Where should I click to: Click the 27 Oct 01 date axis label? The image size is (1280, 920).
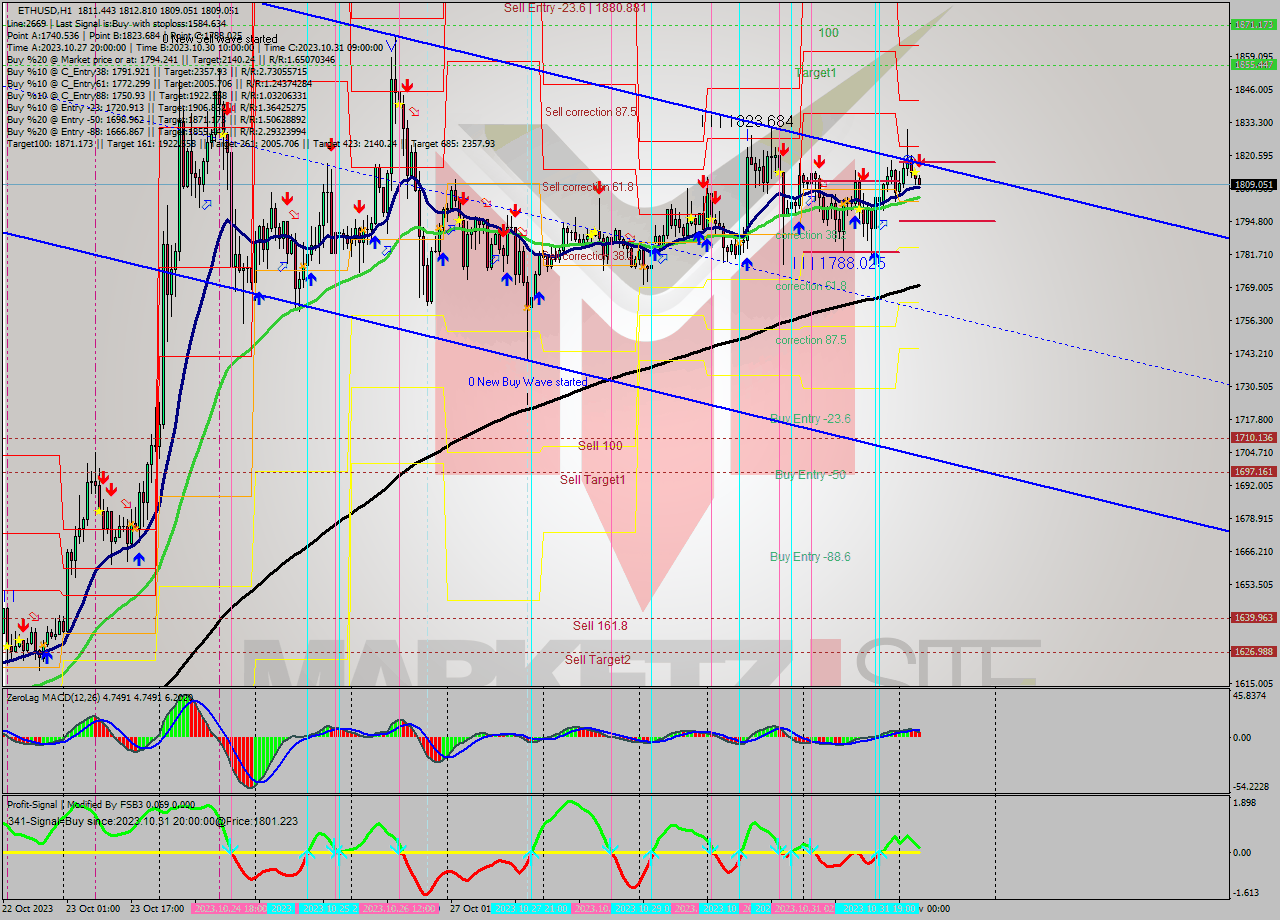pos(470,906)
